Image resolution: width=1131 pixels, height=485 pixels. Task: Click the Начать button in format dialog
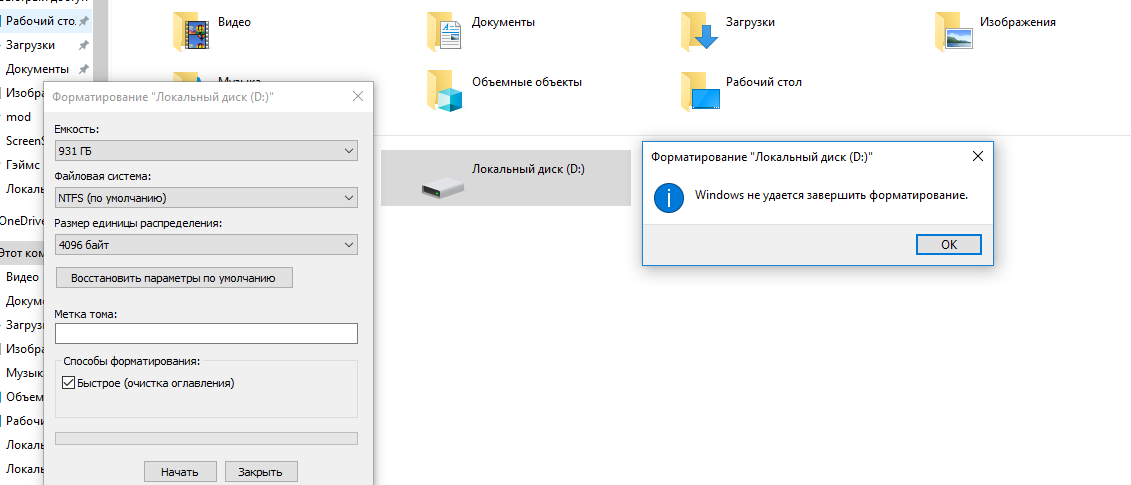click(180, 473)
